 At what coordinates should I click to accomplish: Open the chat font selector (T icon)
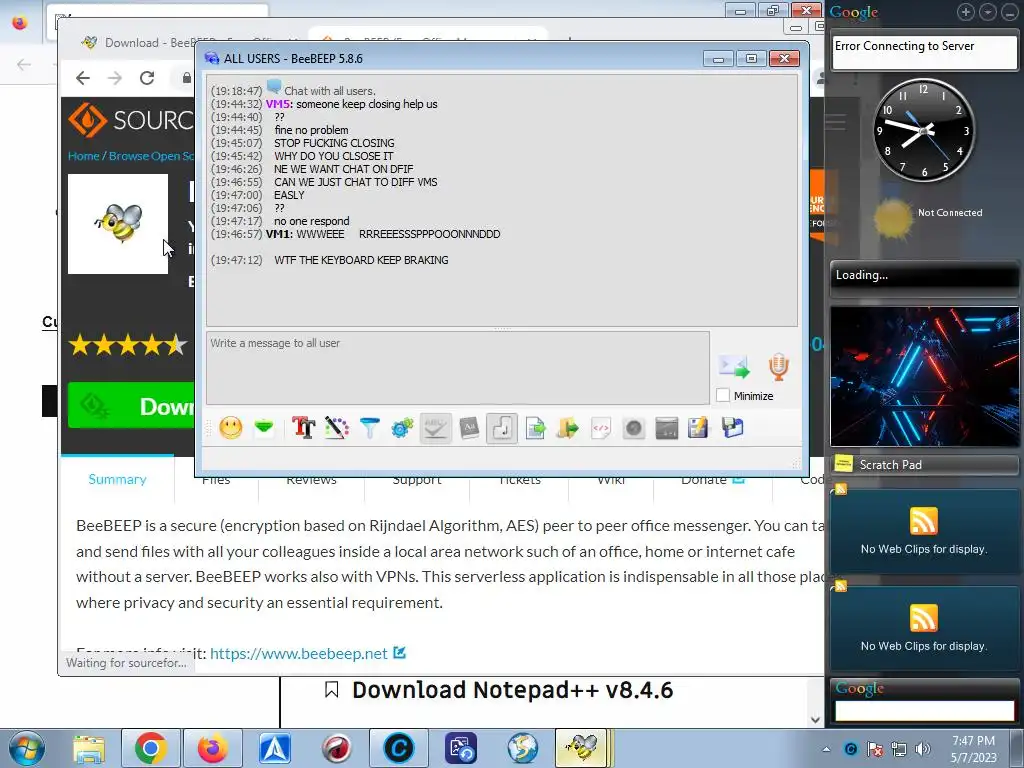pyautogui.click(x=303, y=428)
